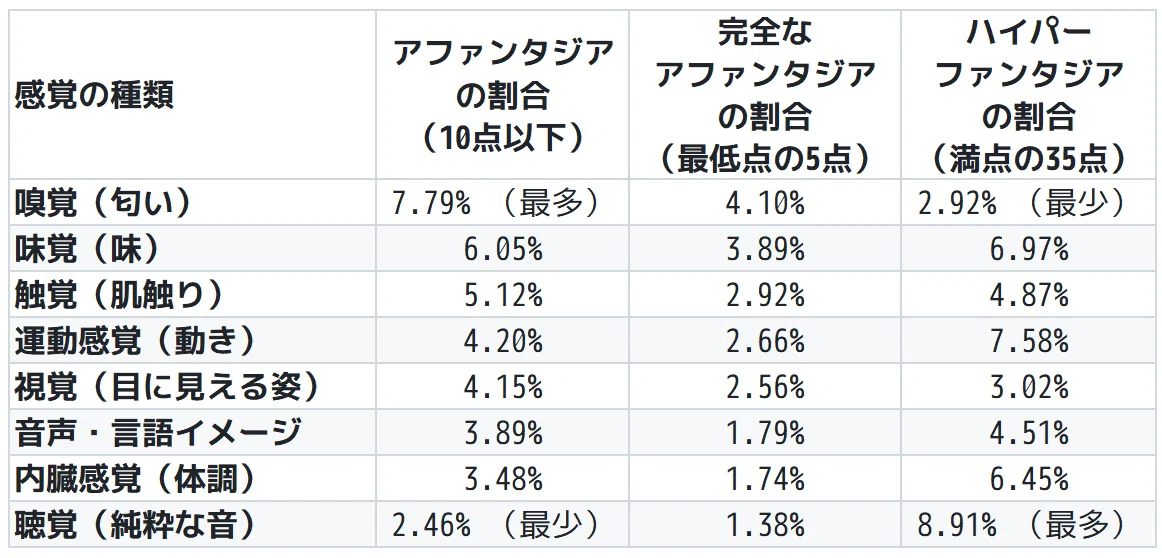Viewport: 1162px width, 558px height.
Task: Select the 7.58% cell
Action: [x=1029, y=340]
